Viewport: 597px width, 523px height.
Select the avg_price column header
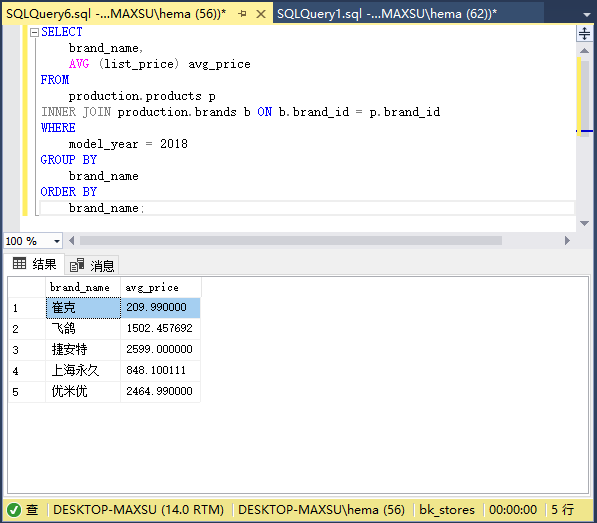[x=160, y=288]
